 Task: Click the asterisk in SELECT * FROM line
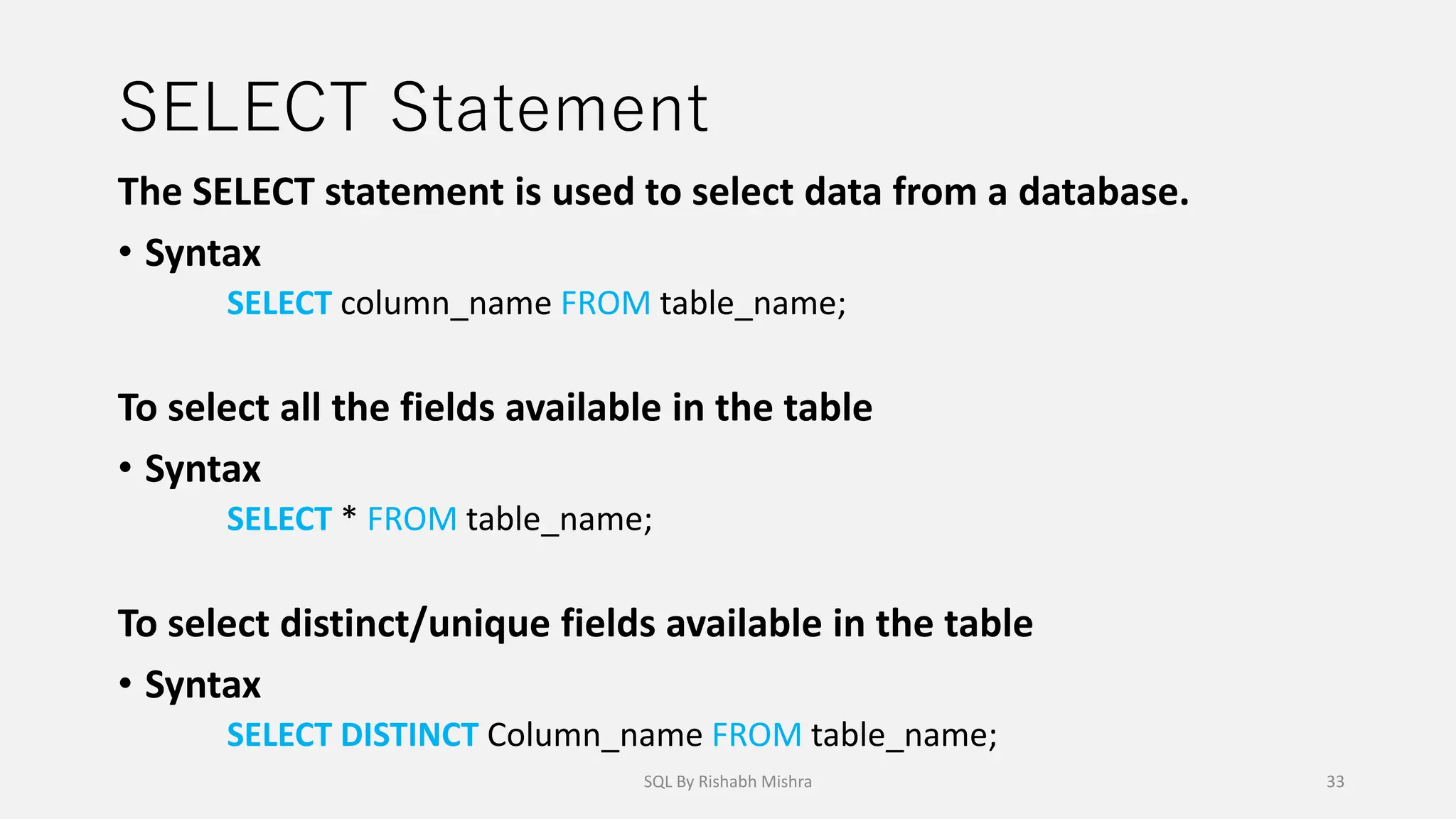[x=349, y=515]
